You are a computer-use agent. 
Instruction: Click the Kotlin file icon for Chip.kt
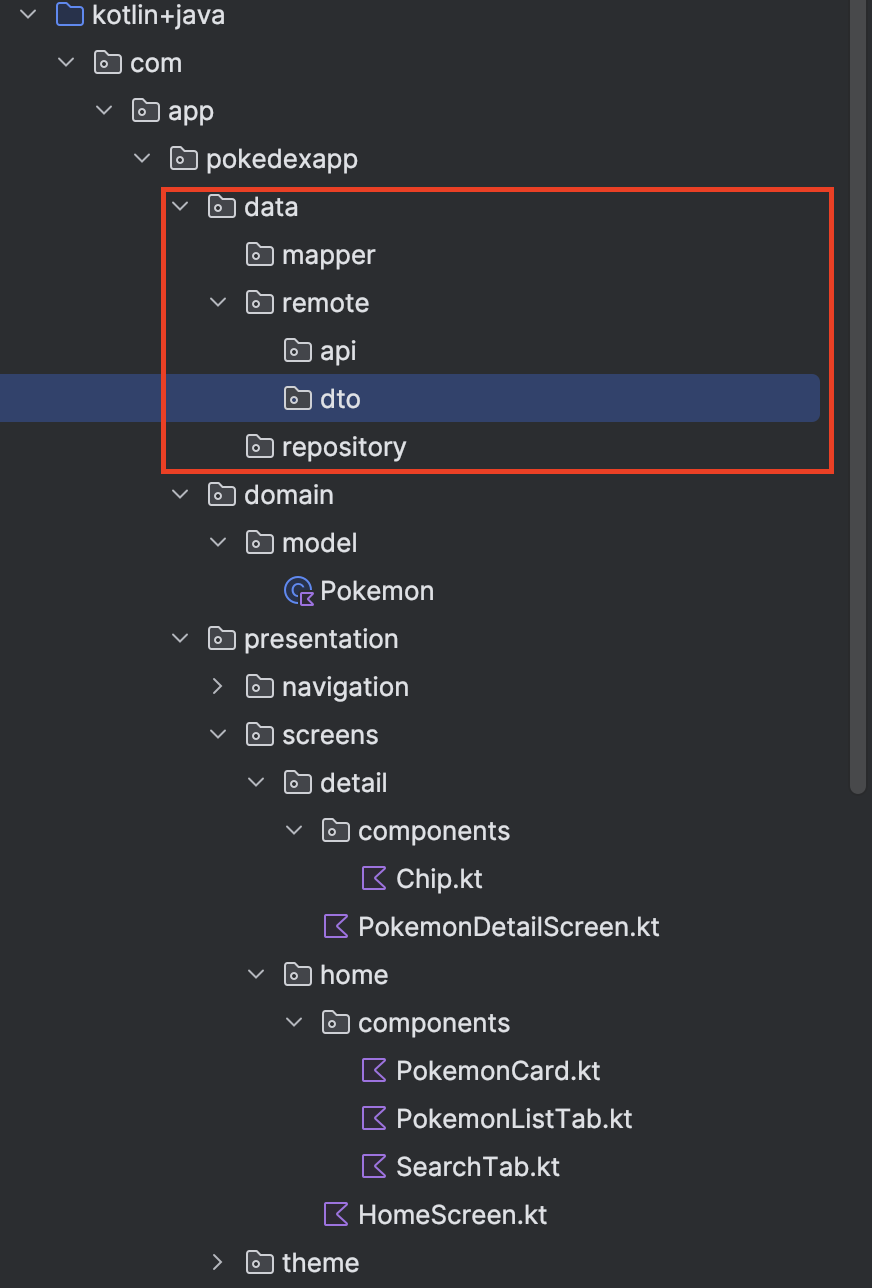pyautogui.click(x=374, y=879)
